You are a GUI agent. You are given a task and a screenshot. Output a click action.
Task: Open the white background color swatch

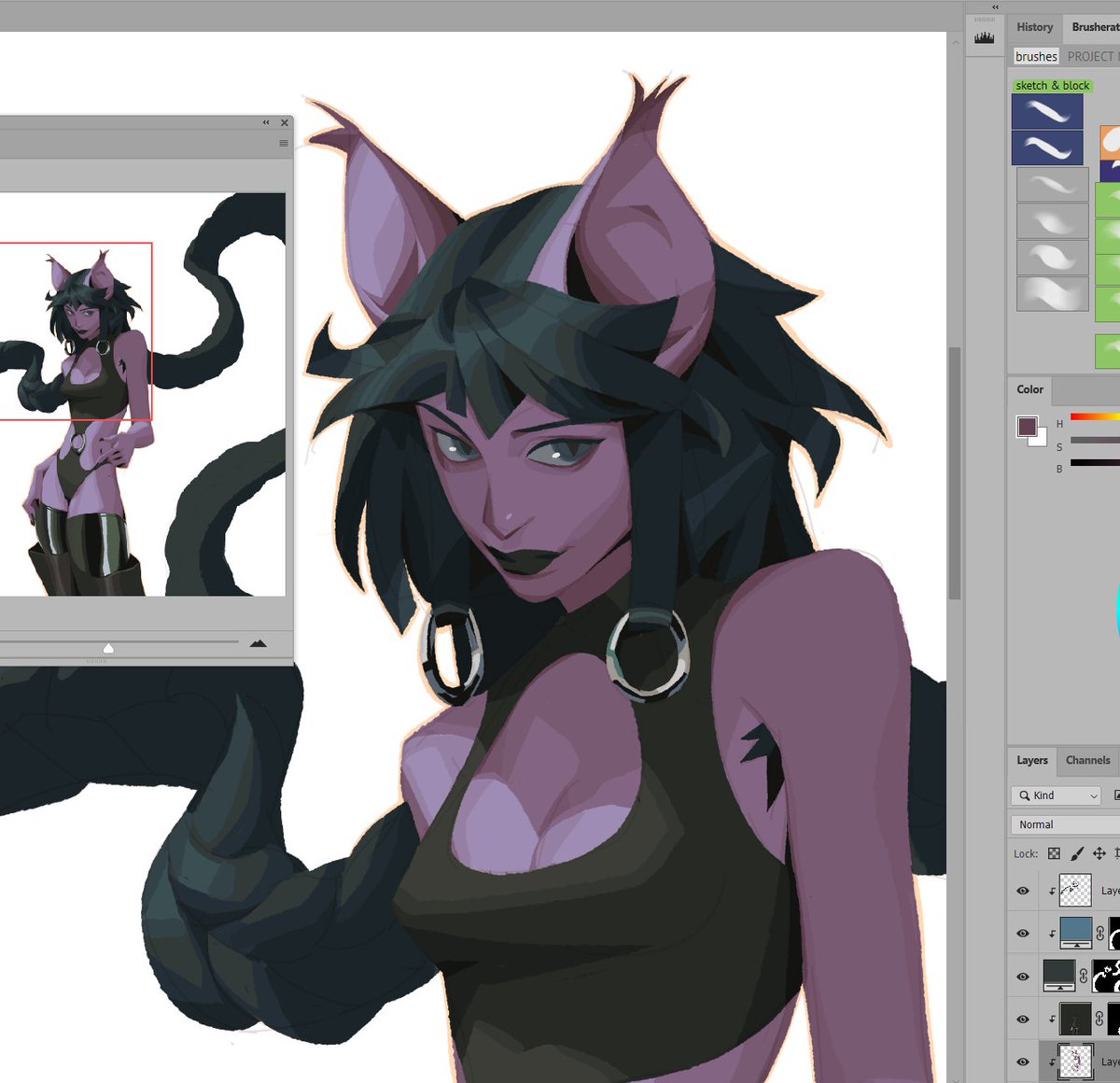[1042, 441]
